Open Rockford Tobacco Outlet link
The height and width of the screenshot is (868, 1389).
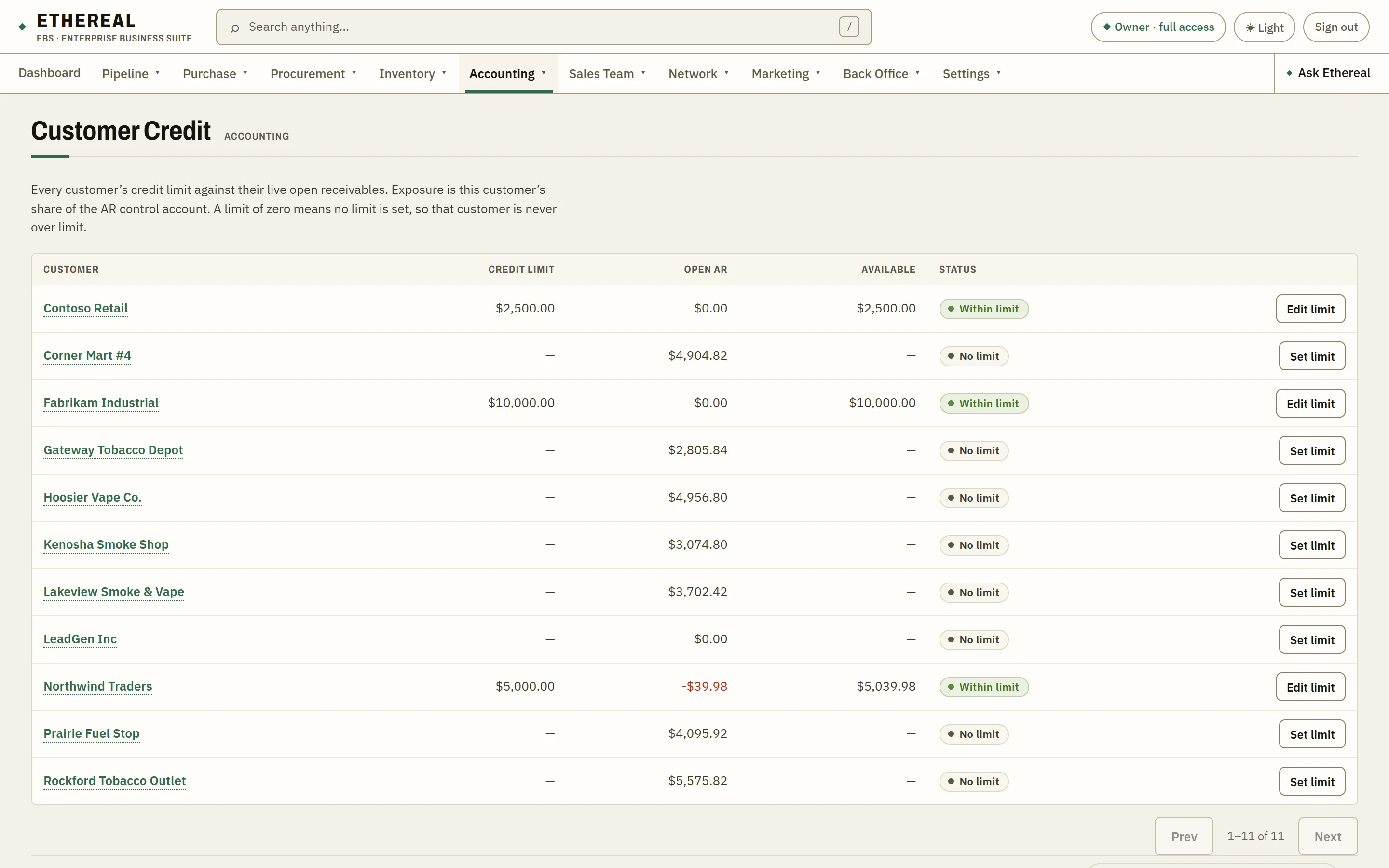click(x=115, y=781)
